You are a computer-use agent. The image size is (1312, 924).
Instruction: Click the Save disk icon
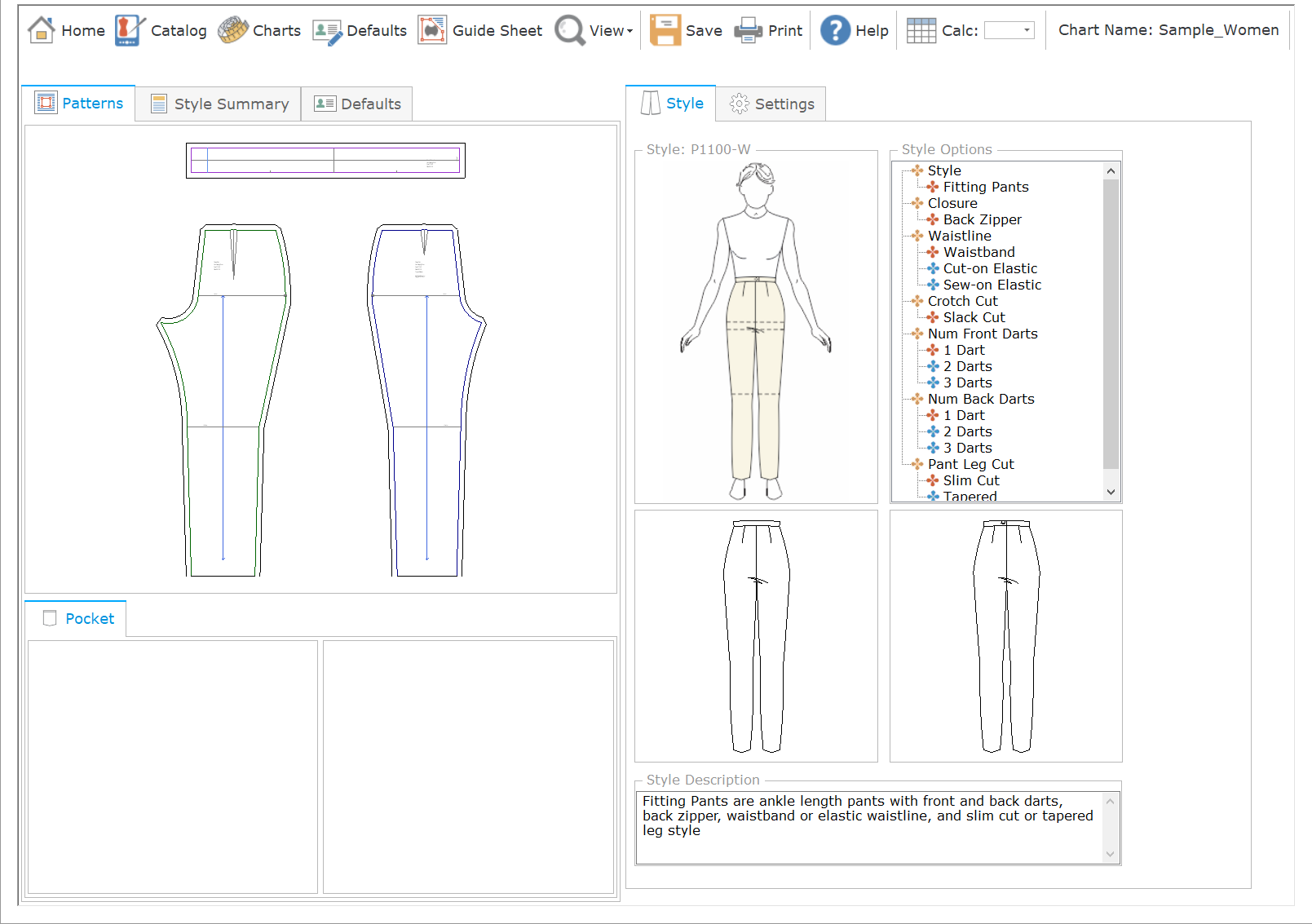point(665,30)
